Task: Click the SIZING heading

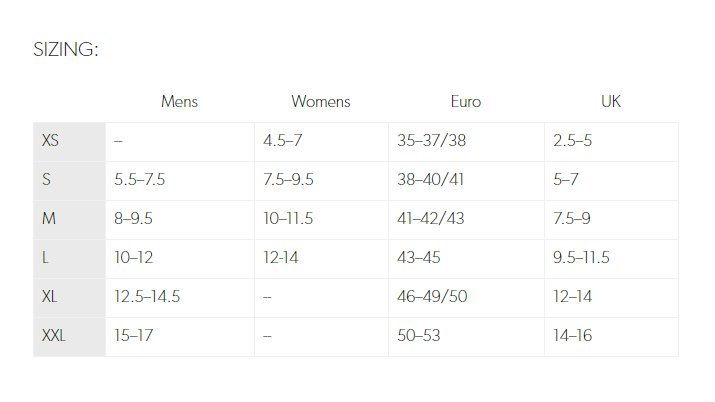Action: pos(66,50)
